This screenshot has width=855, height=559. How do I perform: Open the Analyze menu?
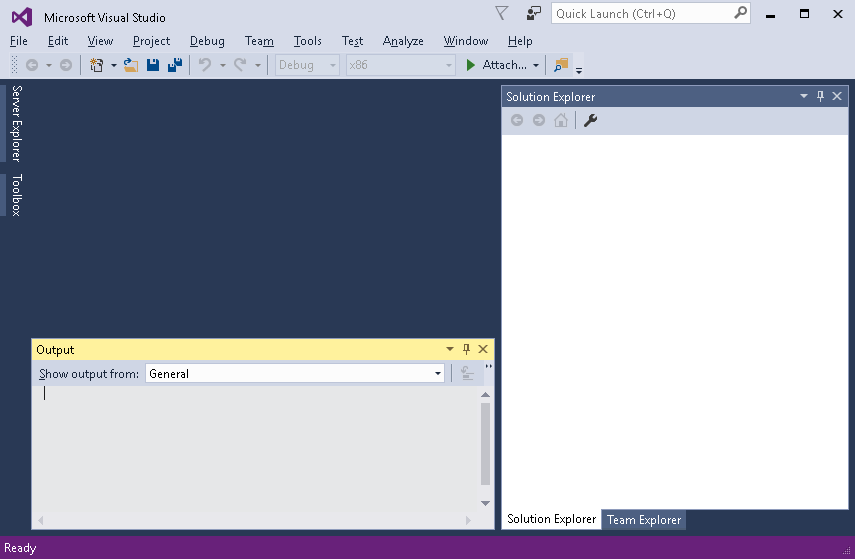403,41
